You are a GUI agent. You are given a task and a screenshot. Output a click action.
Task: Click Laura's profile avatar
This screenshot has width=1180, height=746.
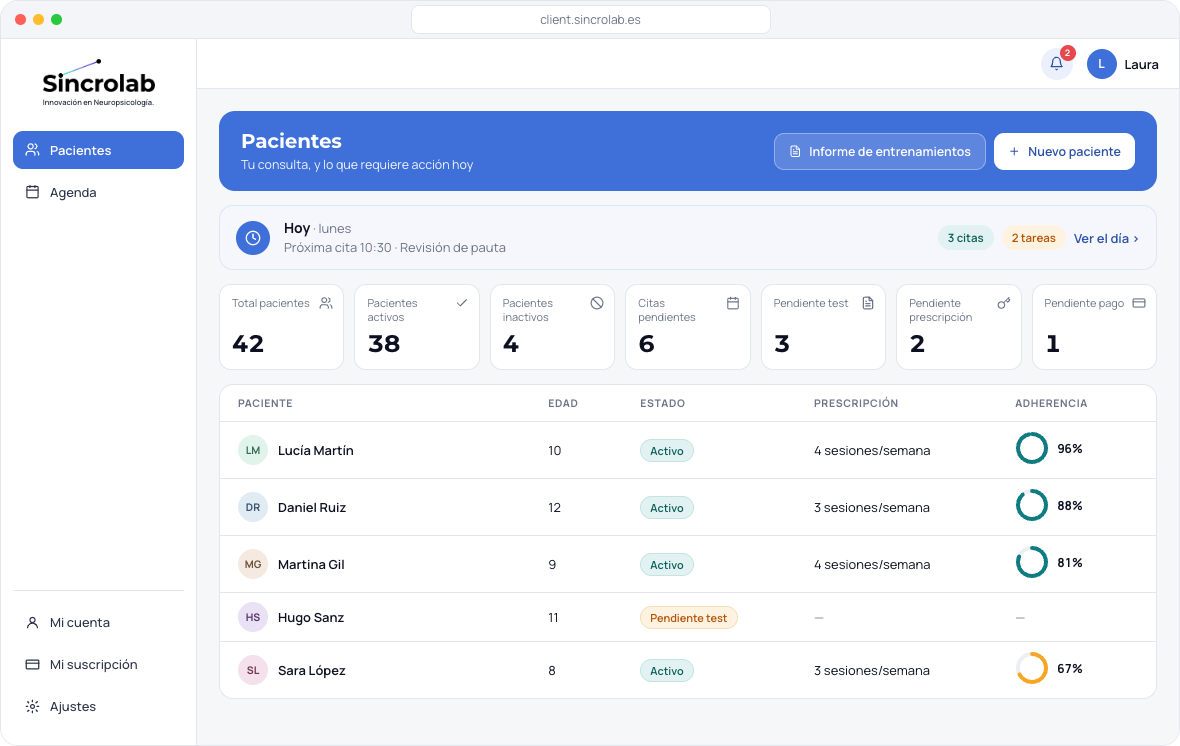[1101, 64]
